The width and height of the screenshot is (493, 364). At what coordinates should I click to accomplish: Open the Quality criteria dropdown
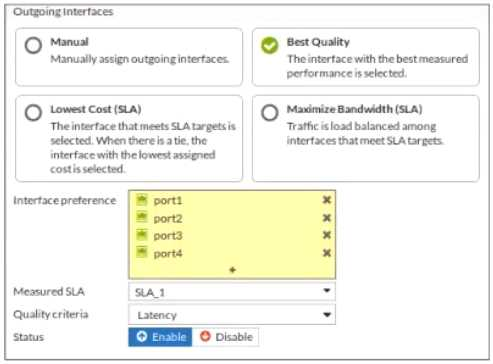232,314
